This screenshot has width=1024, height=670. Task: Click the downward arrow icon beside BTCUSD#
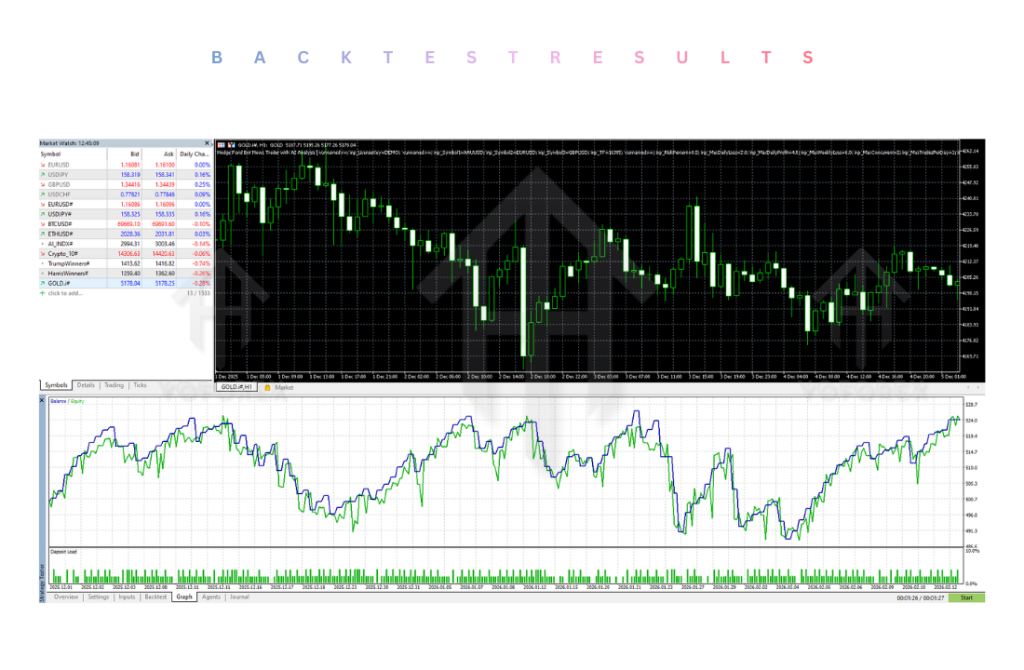click(x=43, y=224)
